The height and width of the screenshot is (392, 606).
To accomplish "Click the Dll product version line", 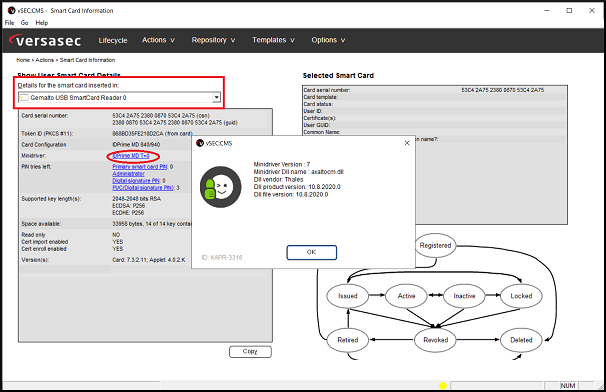I will point(297,187).
